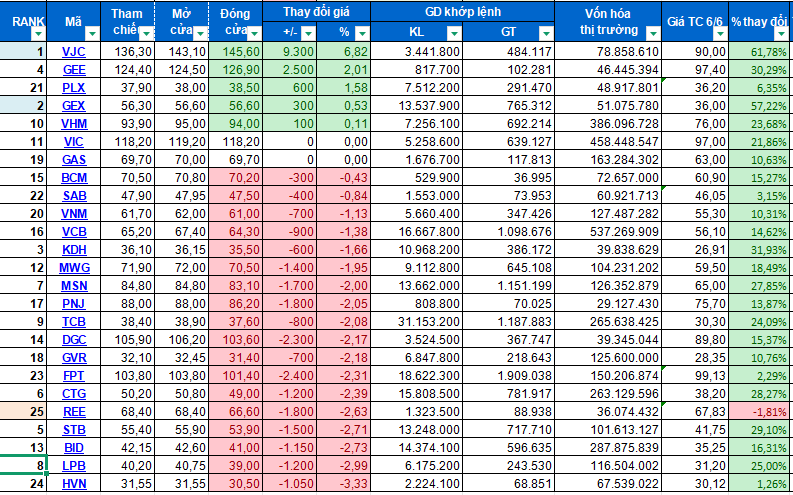
Task: Open the MWG ticker link
Action: (x=73, y=268)
